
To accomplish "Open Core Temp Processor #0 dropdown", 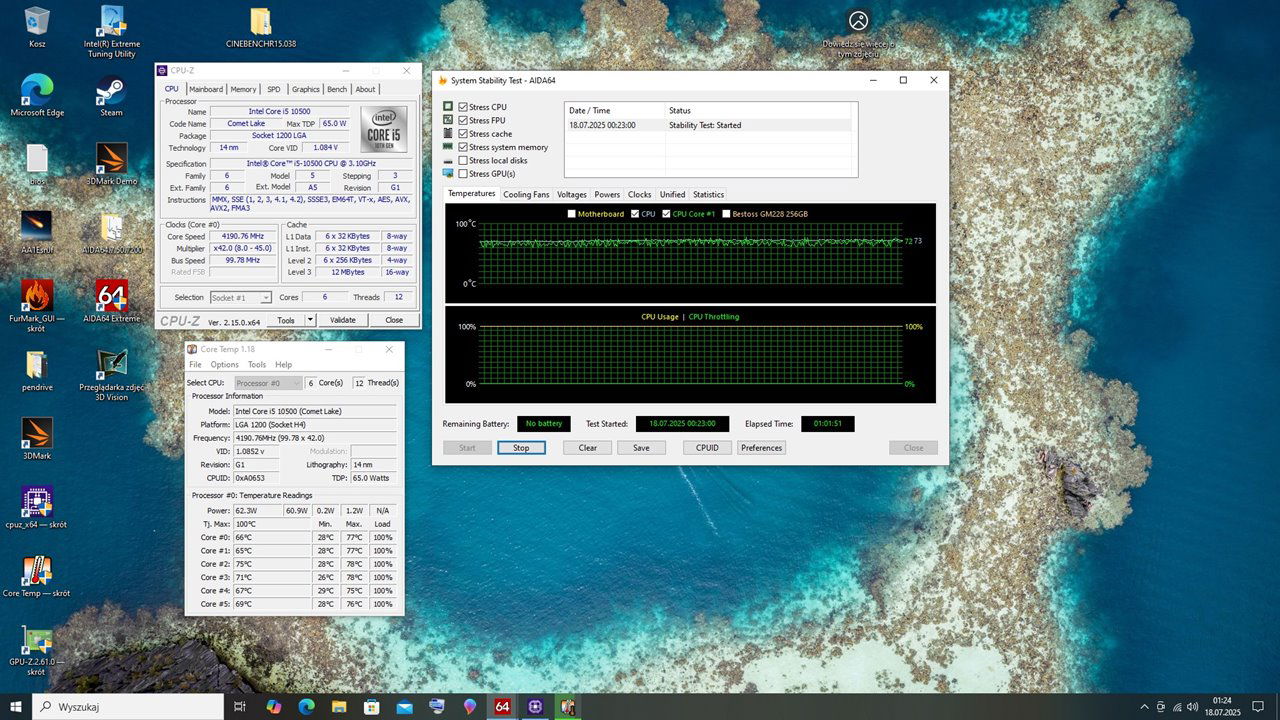I will pyautogui.click(x=269, y=383).
